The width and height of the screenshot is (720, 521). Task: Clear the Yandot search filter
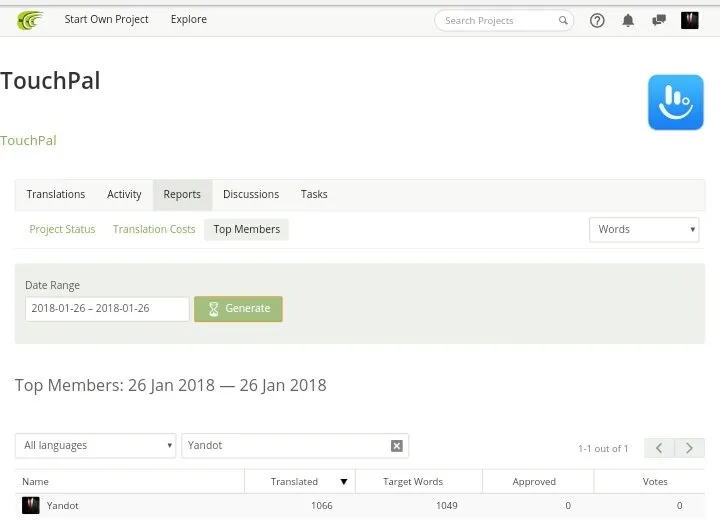click(397, 446)
